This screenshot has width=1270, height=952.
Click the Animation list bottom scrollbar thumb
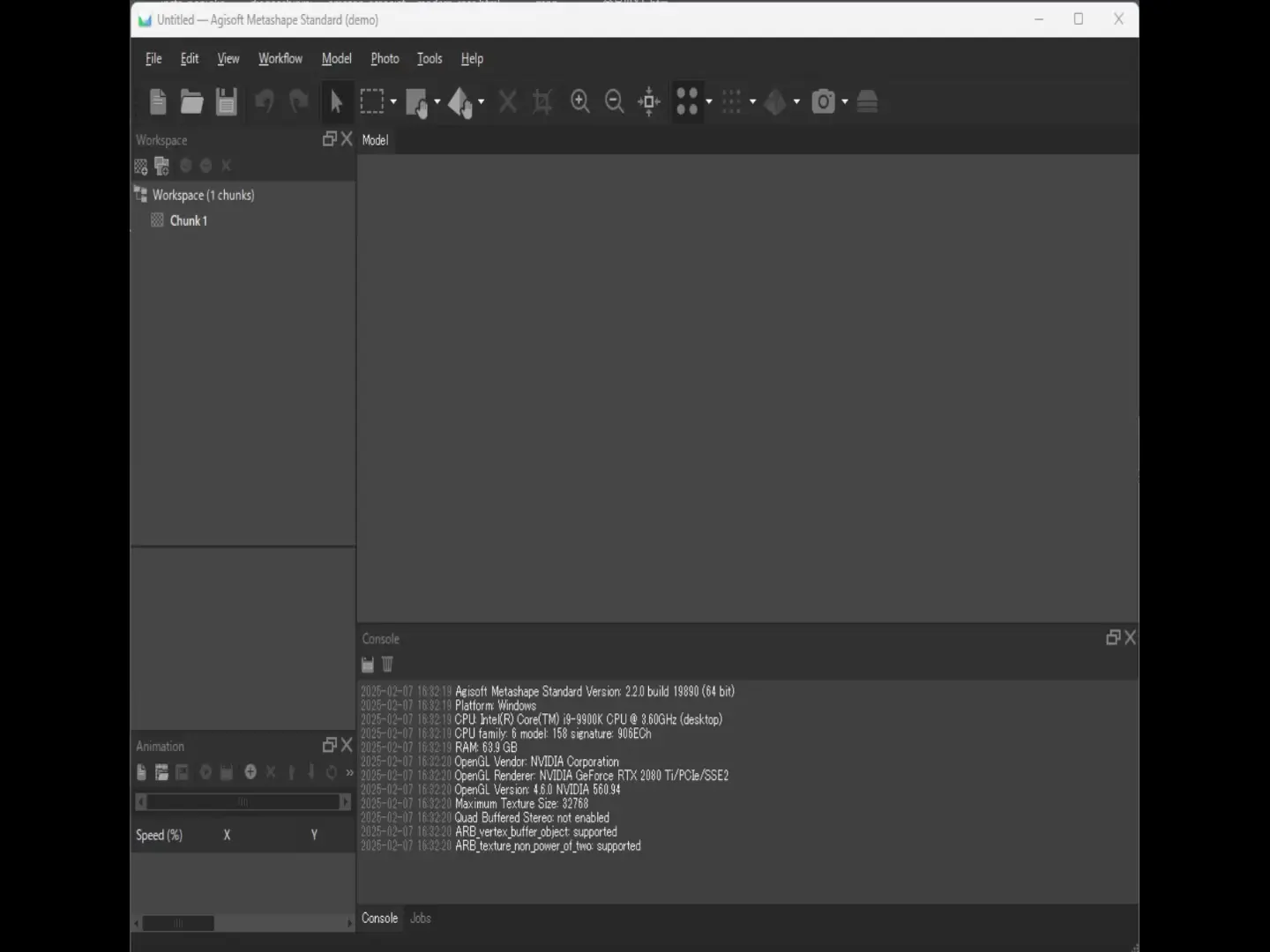pos(178,924)
